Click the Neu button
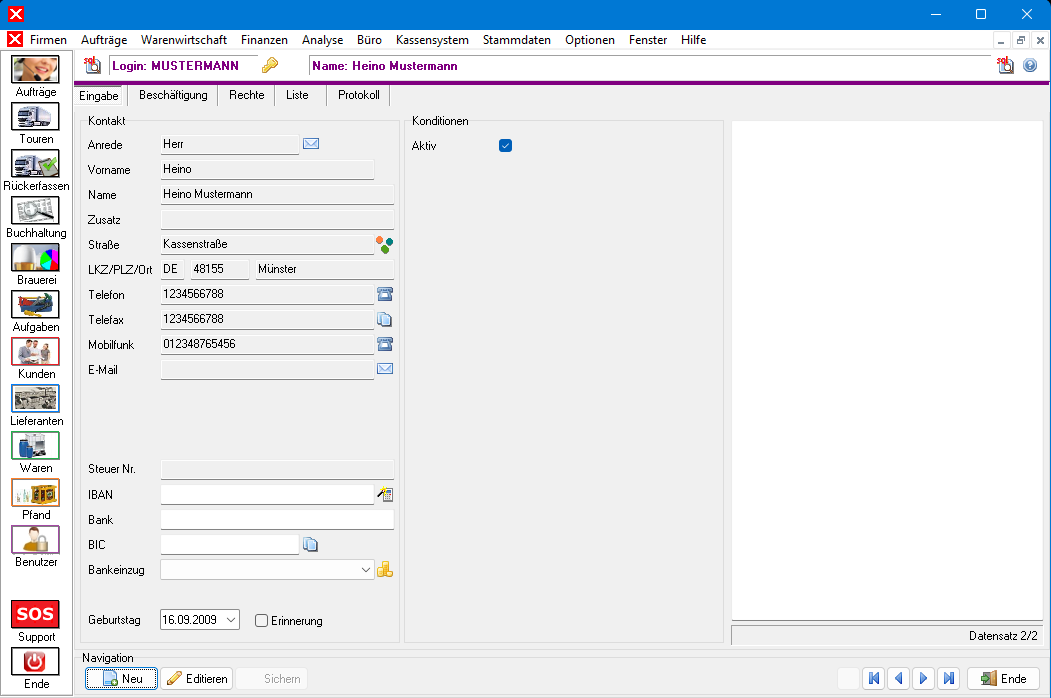This screenshot has height=698, width=1051. point(121,679)
